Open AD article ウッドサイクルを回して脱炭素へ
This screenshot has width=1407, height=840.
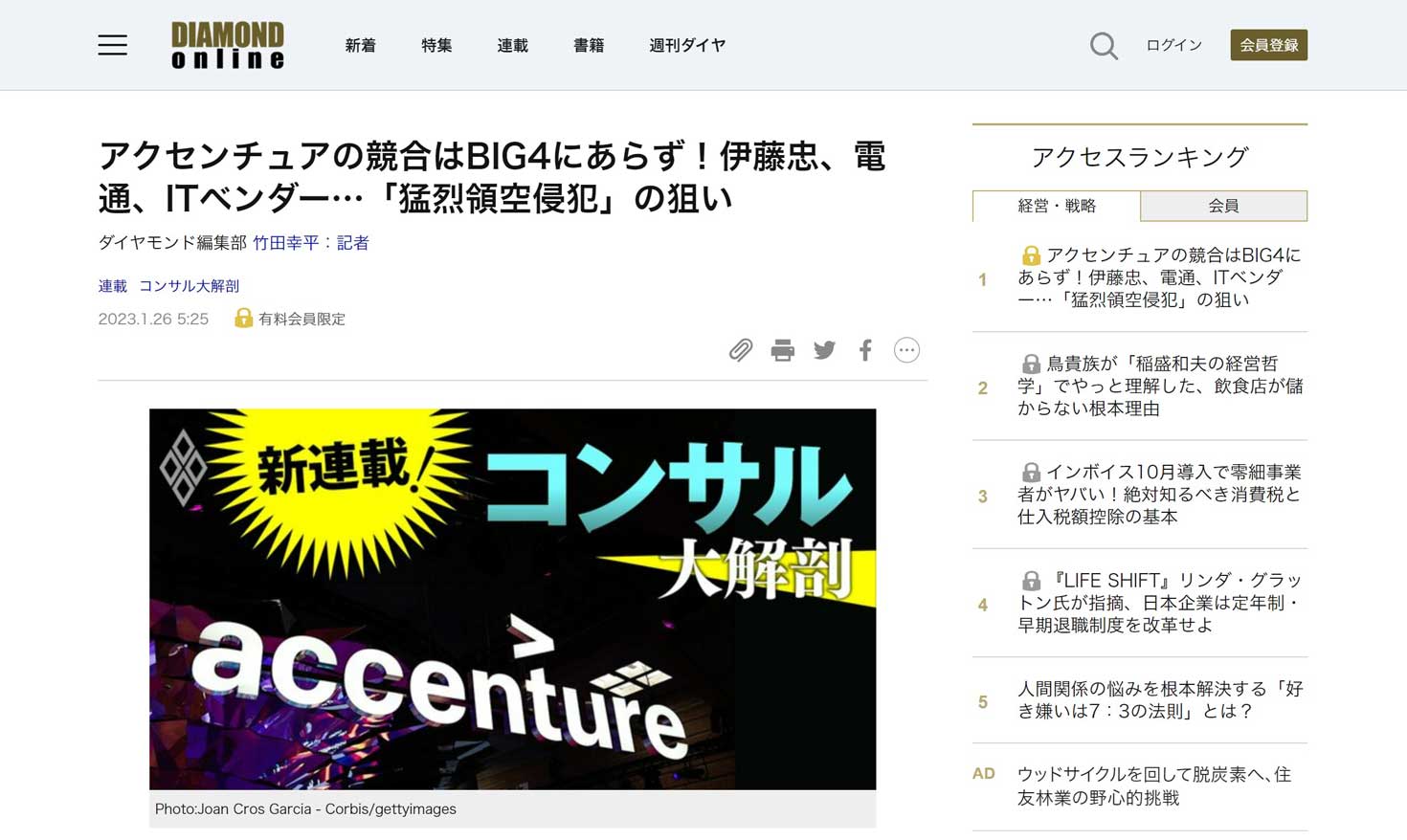pyautogui.click(x=1154, y=785)
